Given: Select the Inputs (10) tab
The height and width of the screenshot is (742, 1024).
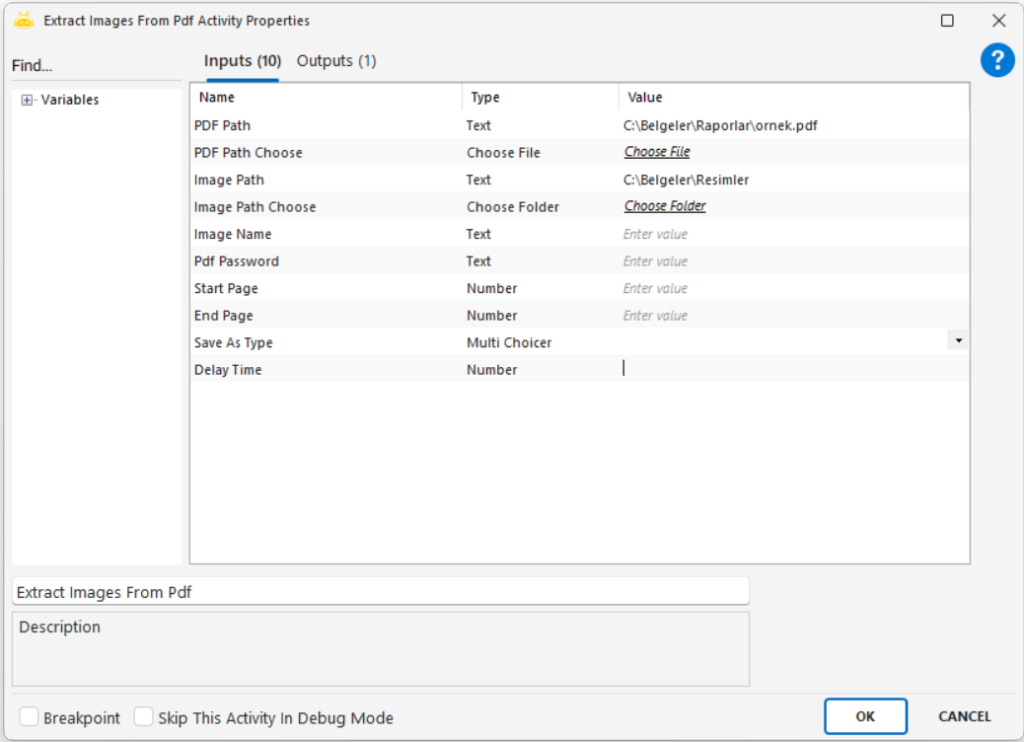Looking at the screenshot, I should 242,61.
